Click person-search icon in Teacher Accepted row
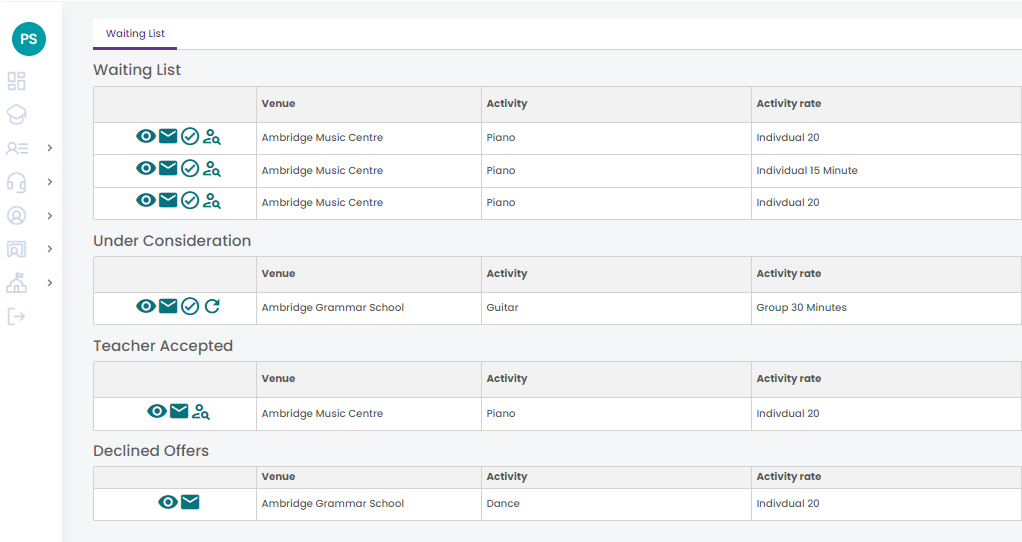This screenshot has height=542, width=1022. (201, 412)
